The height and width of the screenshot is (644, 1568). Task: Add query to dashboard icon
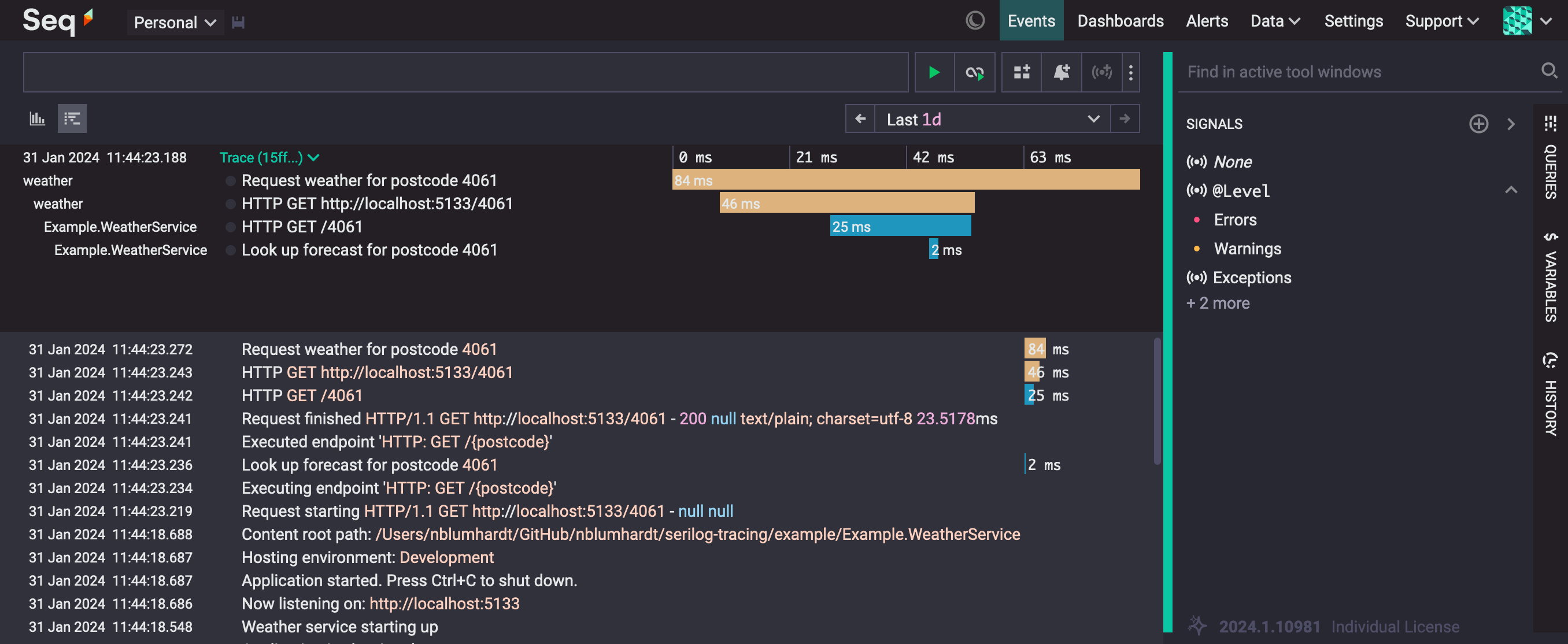[x=1022, y=72]
